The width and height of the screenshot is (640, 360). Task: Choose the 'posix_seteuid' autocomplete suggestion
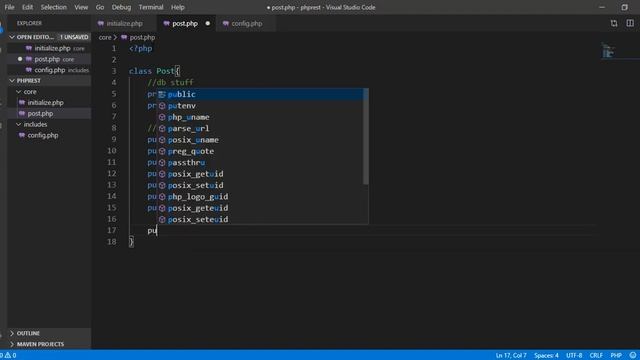click(x=260, y=220)
